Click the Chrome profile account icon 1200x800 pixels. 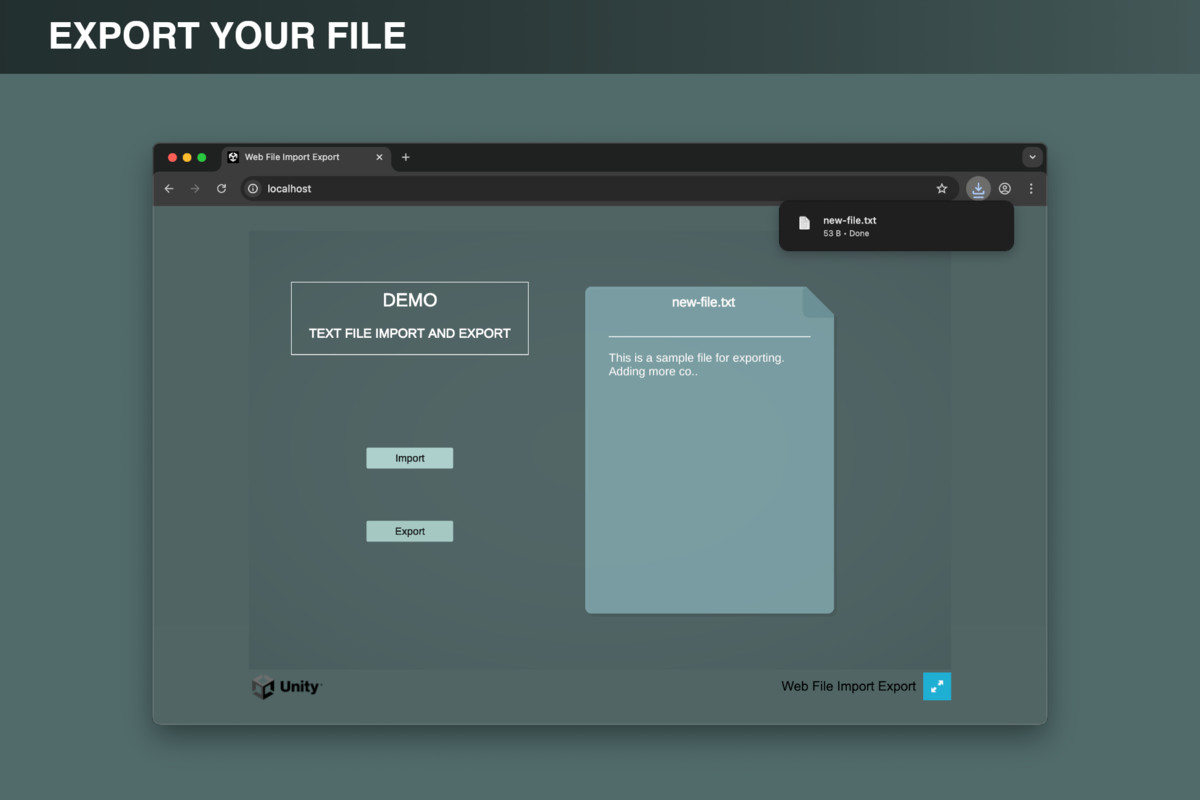pyautogui.click(x=1004, y=188)
